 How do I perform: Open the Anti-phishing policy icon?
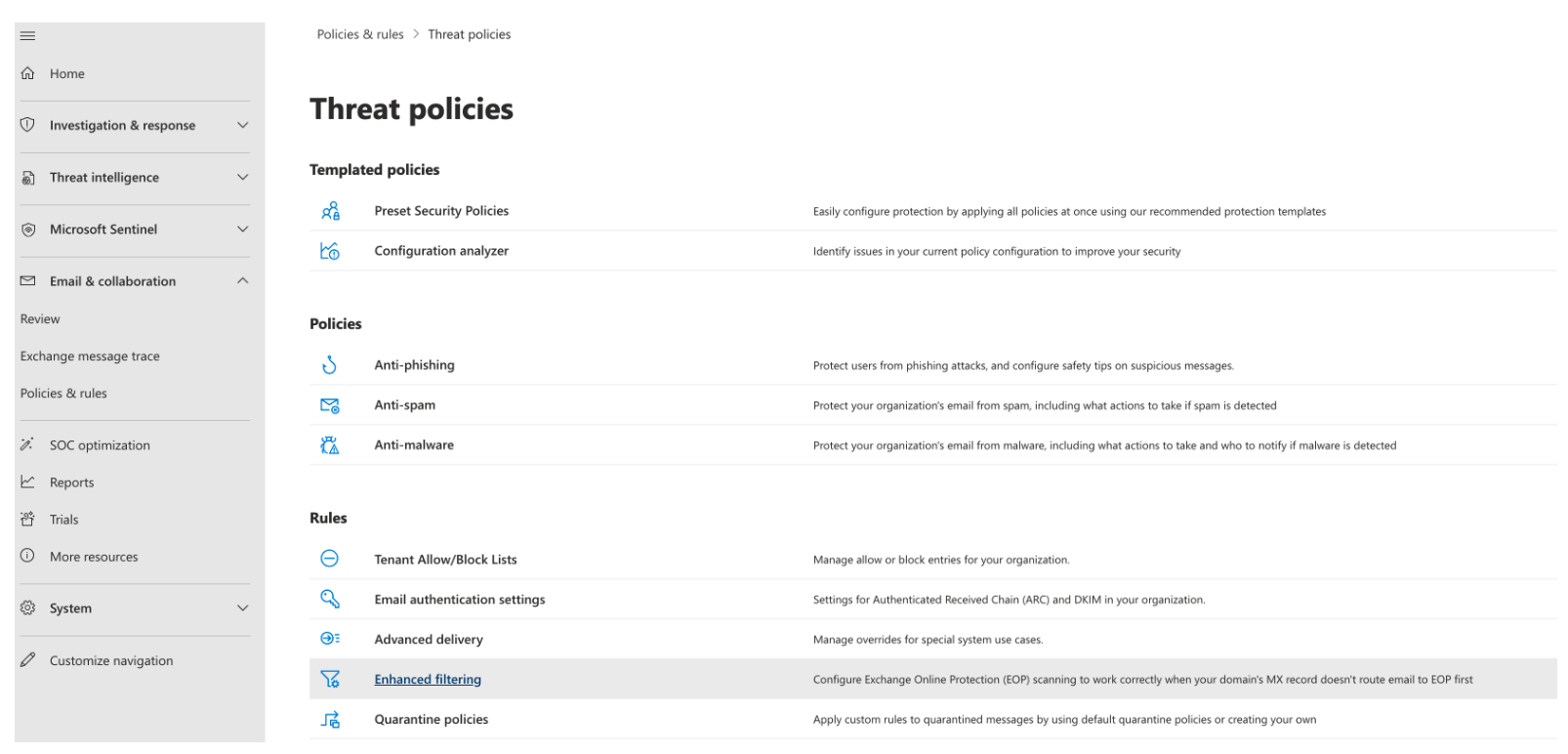(x=330, y=364)
